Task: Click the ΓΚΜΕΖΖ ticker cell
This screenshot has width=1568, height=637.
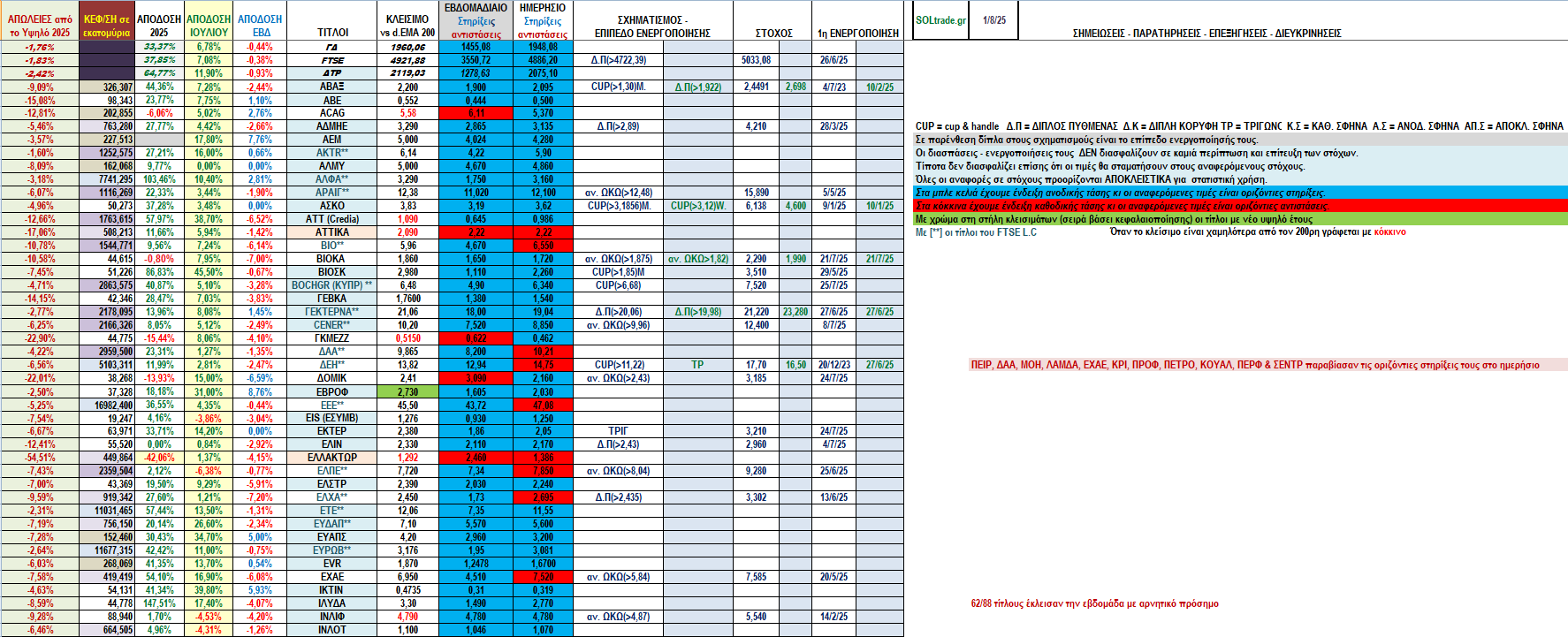Action: click(332, 338)
